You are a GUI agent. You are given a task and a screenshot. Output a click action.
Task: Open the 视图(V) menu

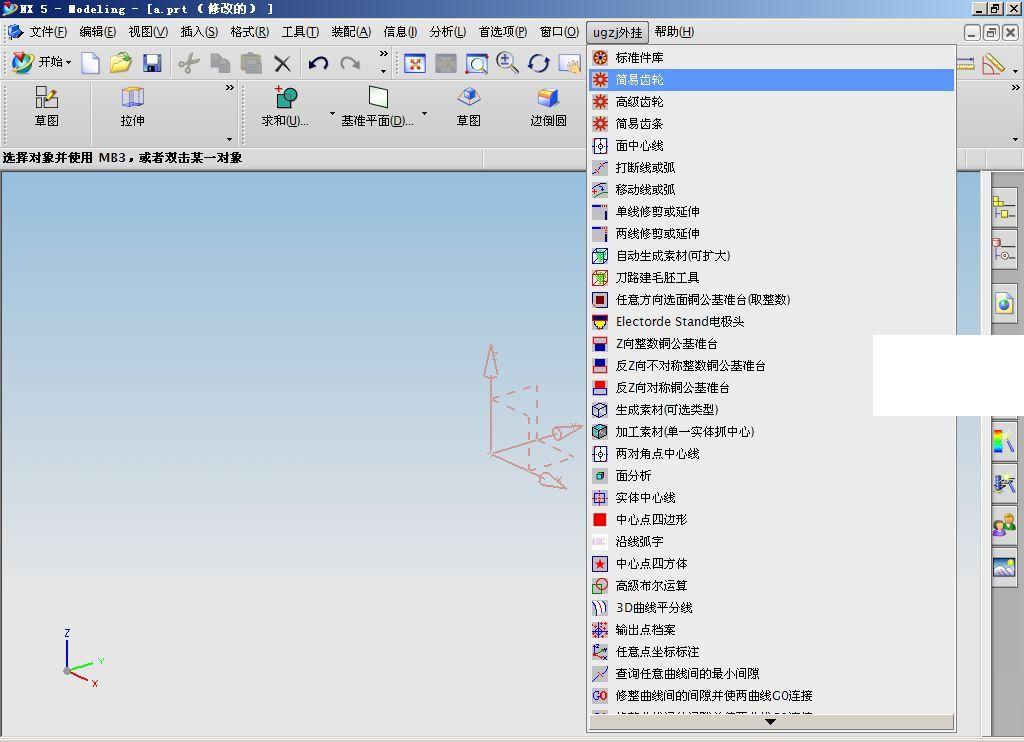coord(148,32)
